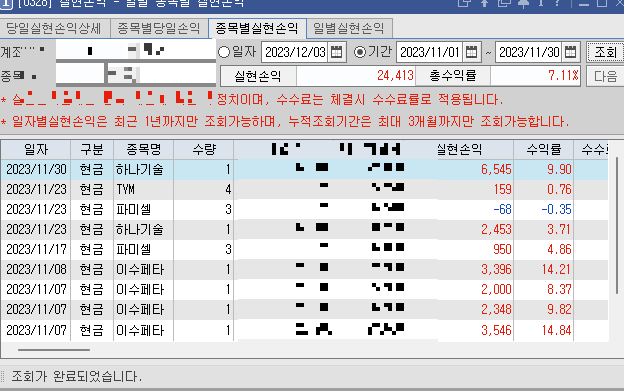Select the 기간 radio button
Image resolution: width=624 pixels, height=391 pixels.
(x=360, y=52)
